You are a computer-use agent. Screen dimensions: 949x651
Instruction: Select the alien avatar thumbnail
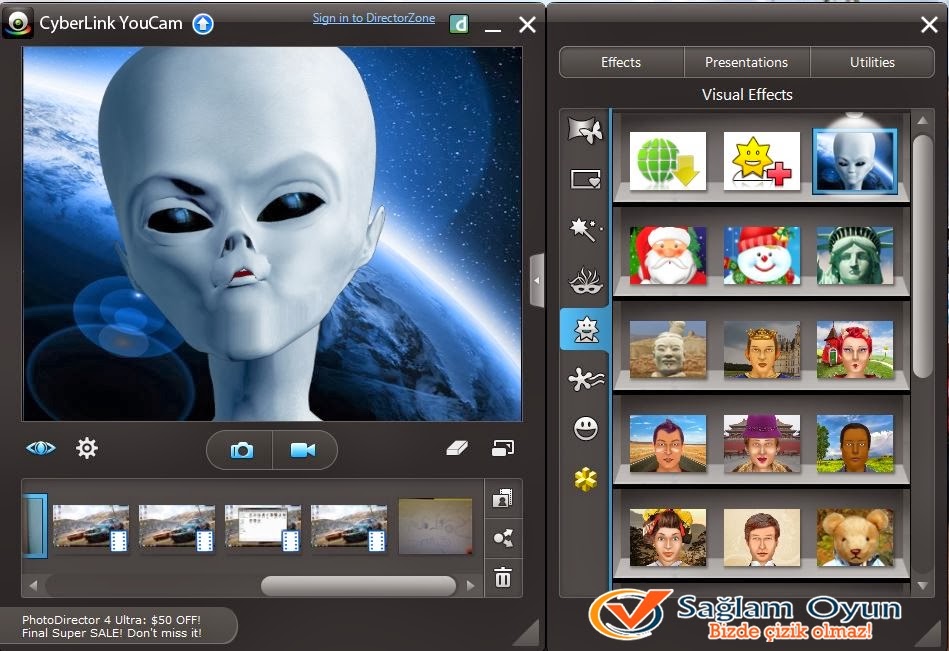855,162
